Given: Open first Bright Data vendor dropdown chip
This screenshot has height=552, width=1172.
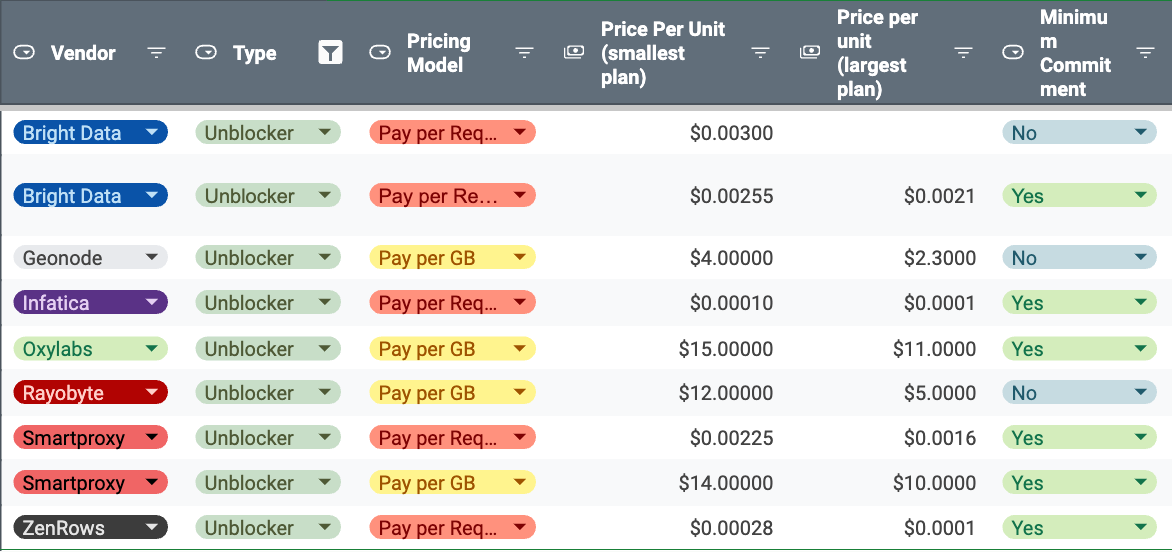Looking at the screenshot, I should point(90,133).
